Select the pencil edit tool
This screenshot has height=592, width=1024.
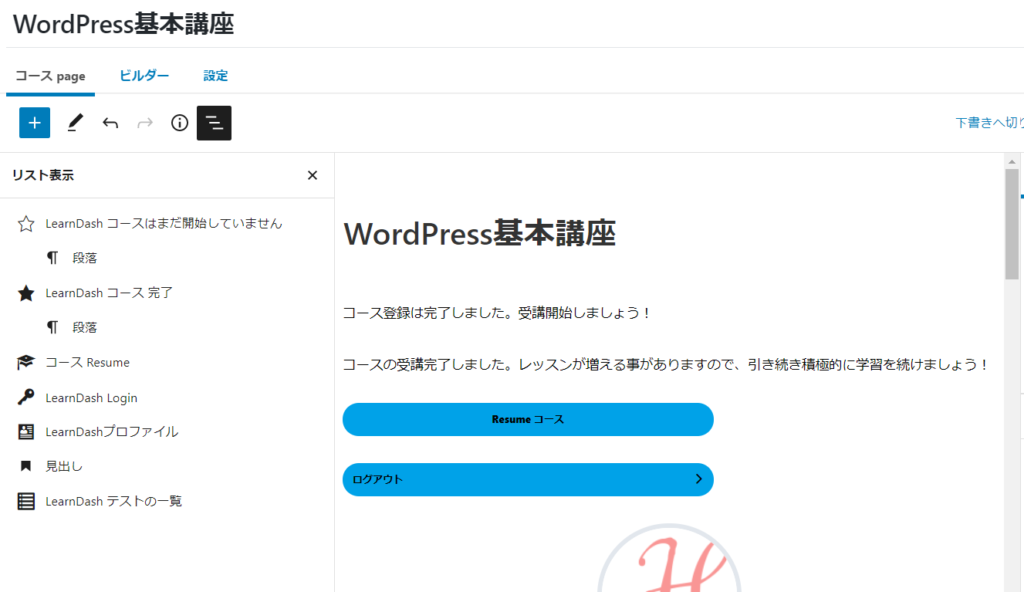click(x=75, y=123)
